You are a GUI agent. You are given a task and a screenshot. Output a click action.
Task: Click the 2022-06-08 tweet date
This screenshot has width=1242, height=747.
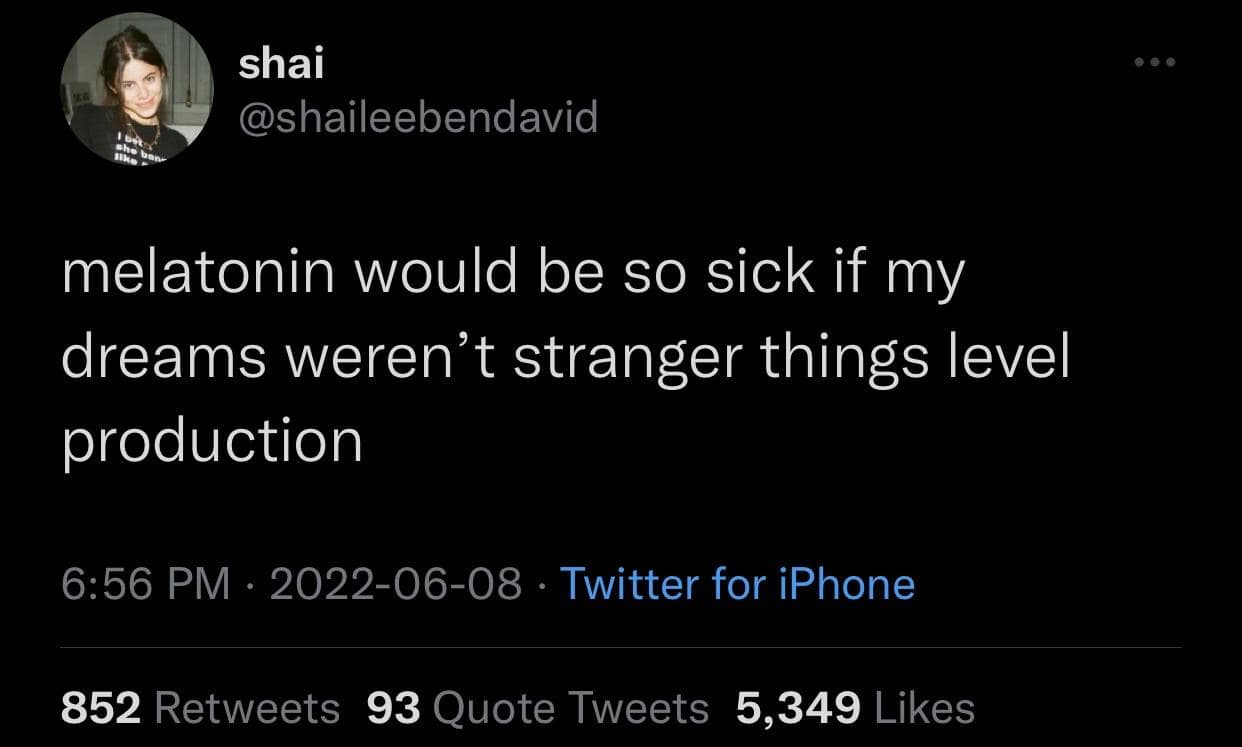click(393, 583)
